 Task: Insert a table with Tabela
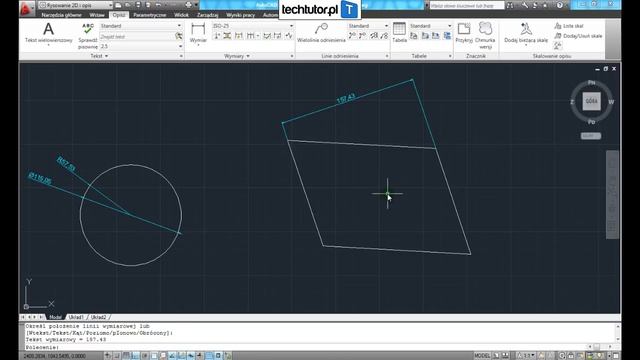point(399,33)
